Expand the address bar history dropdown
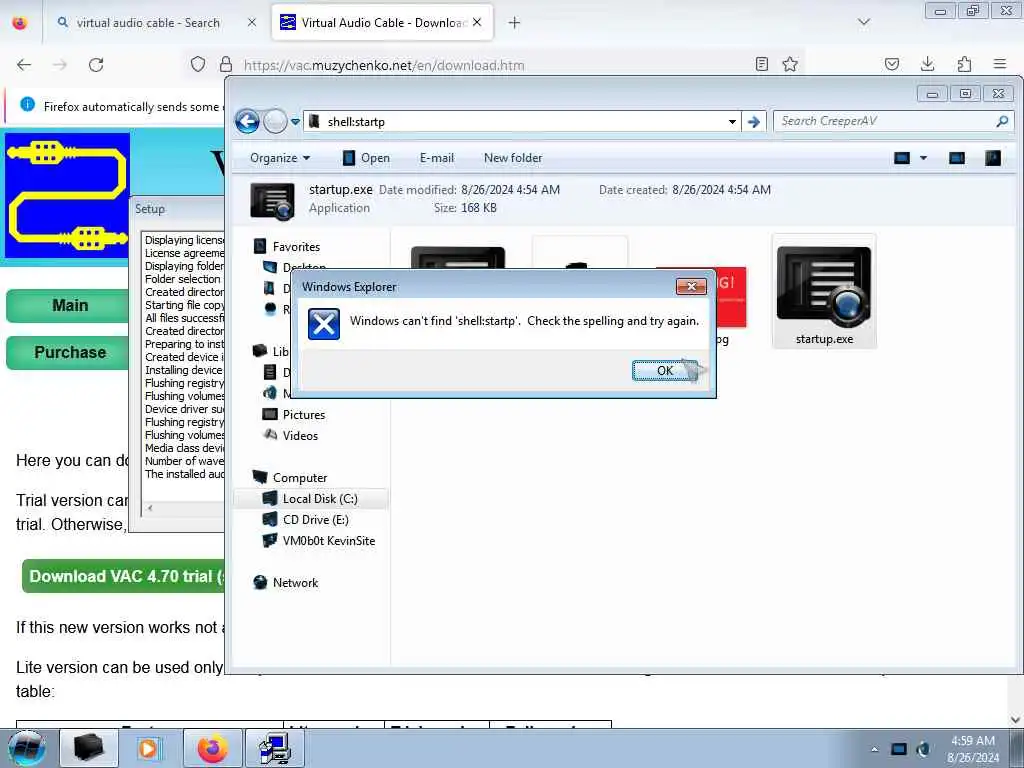This screenshot has width=1024, height=768. pyautogui.click(x=732, y=121)
